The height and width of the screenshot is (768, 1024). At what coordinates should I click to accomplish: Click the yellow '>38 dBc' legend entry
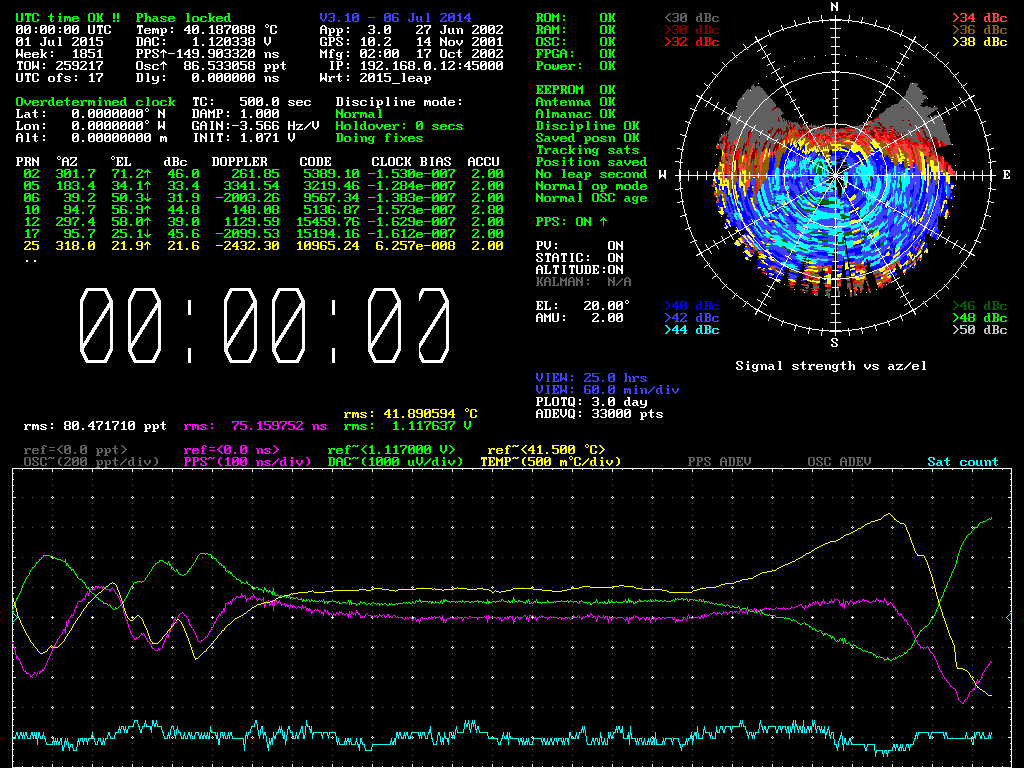point(980,42)
